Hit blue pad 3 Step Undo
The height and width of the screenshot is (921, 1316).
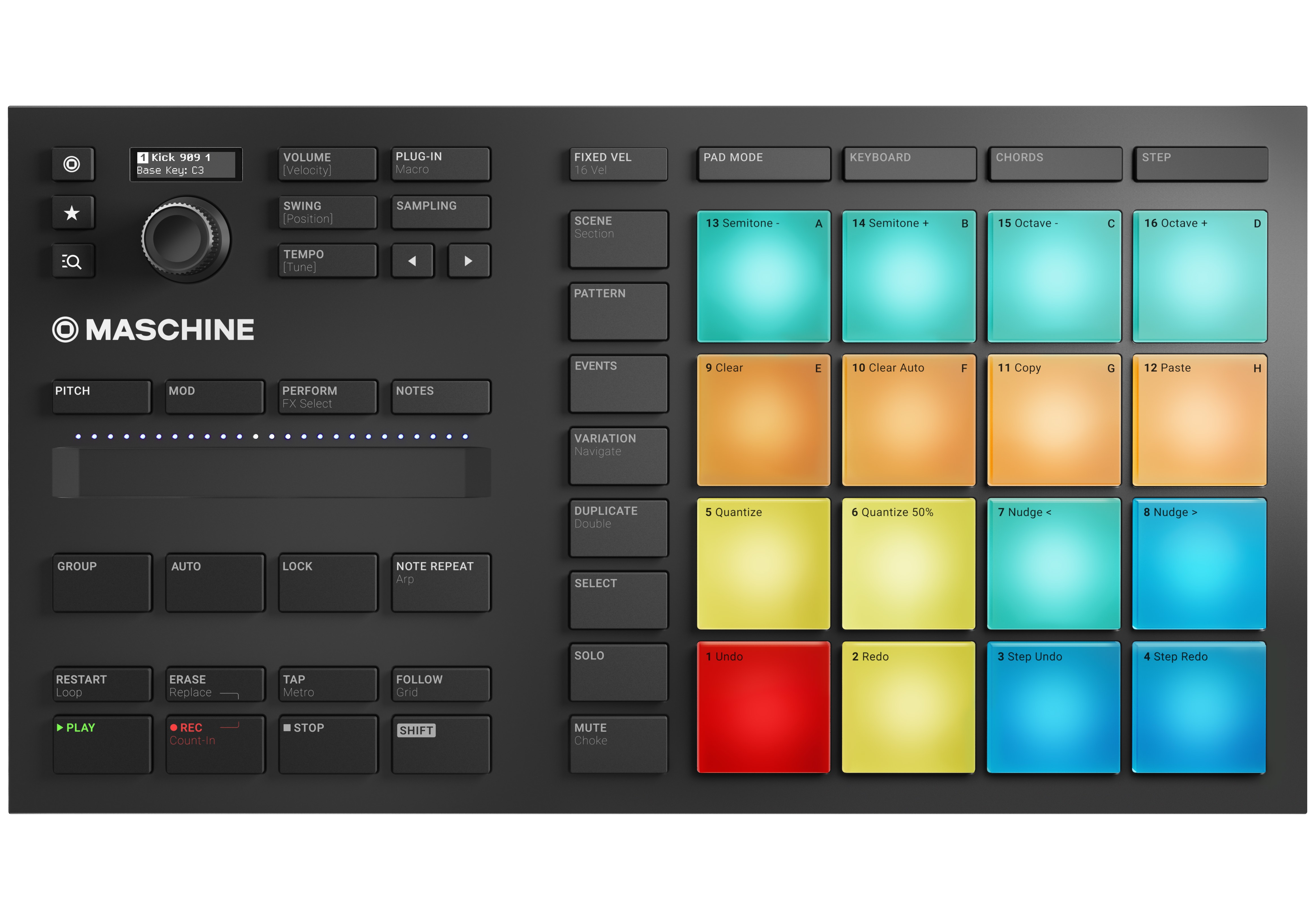click(x=1054, y=708)
